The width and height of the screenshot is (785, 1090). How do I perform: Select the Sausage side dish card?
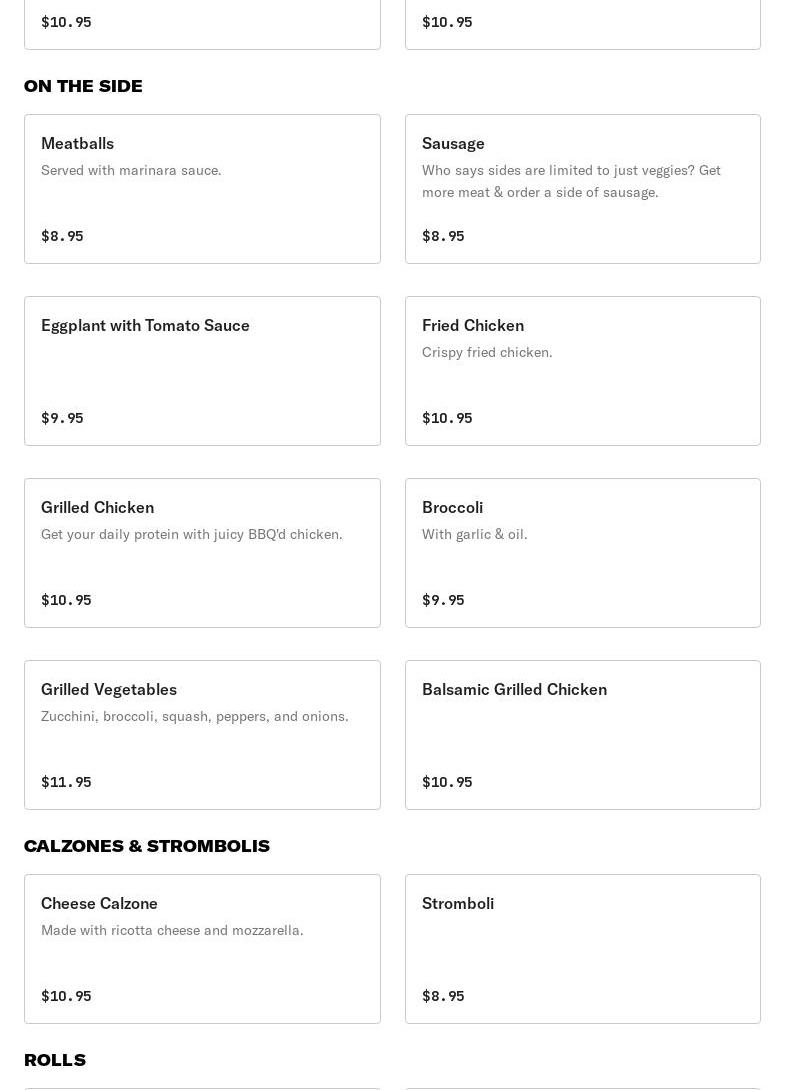582,189
